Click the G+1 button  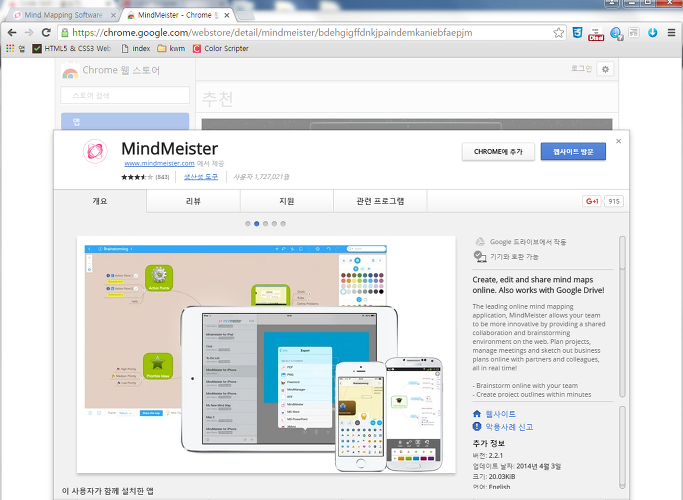592,201
